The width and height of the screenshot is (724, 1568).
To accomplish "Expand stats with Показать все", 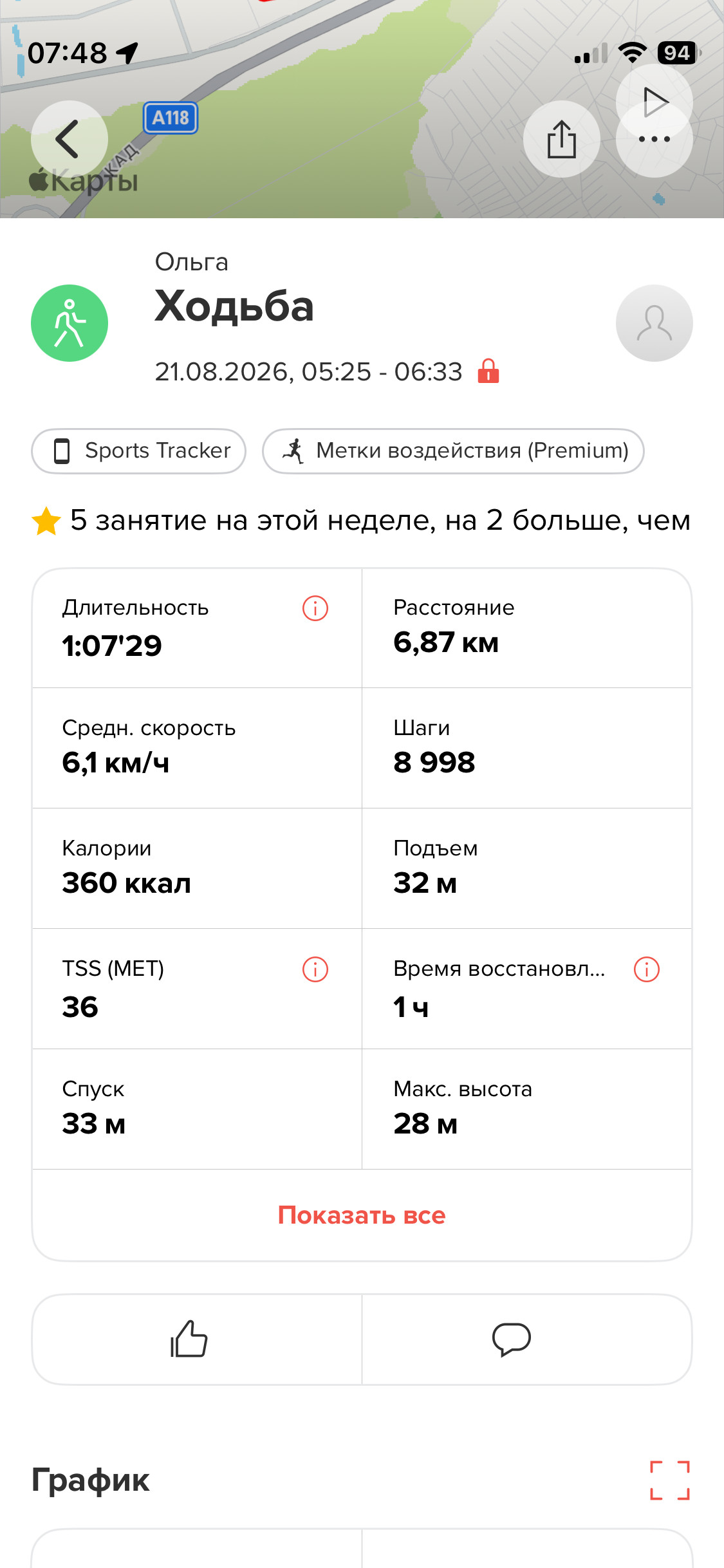I will [362, 1215].
